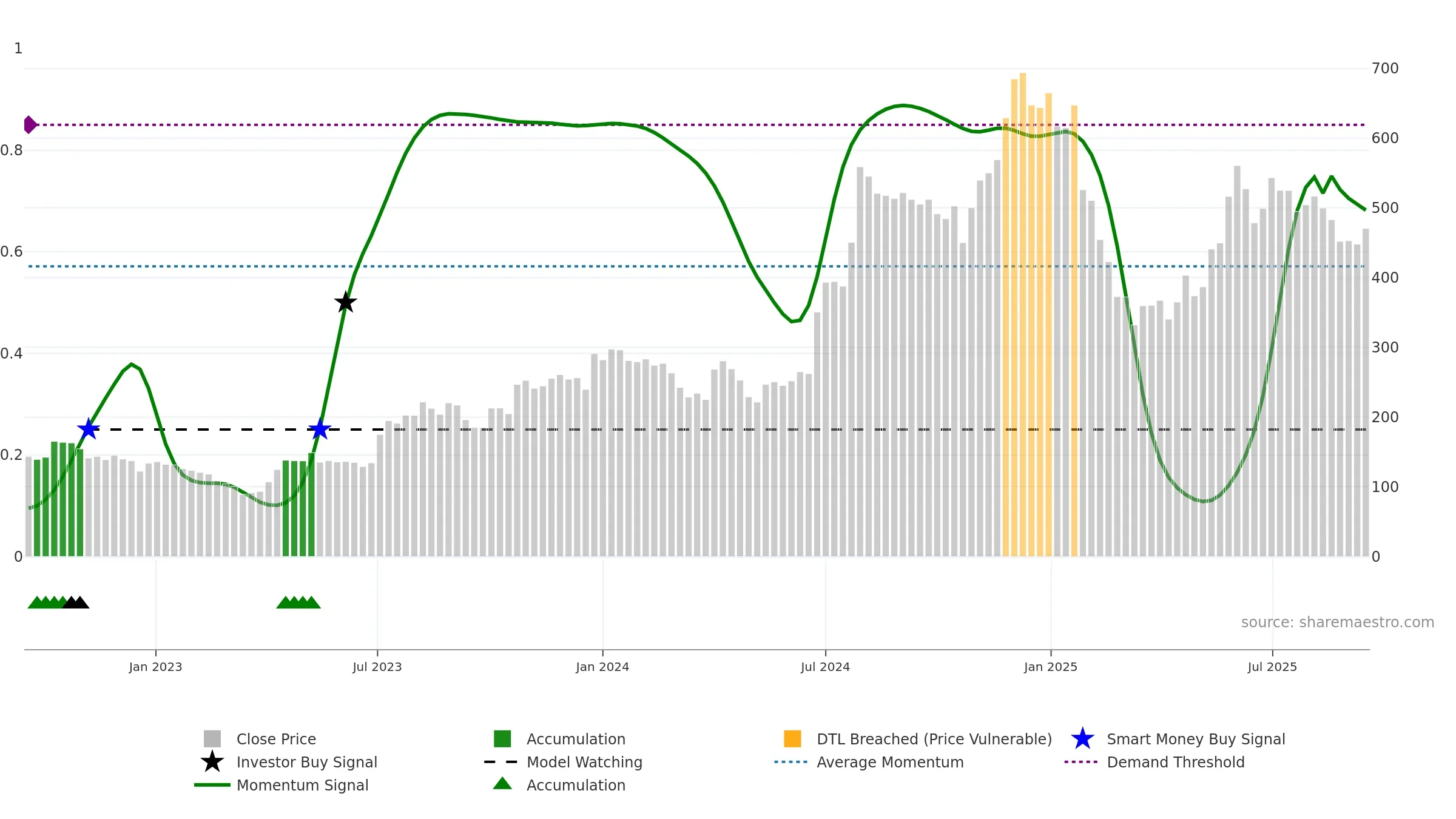Click the Jul 2025 axis tick label

[x=1272, y=667]
